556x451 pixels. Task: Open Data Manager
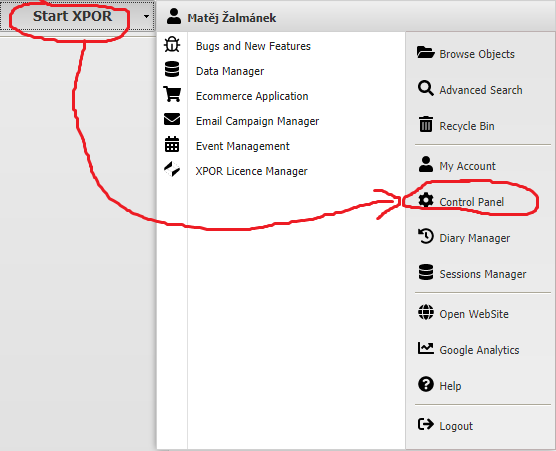point(230,71)
